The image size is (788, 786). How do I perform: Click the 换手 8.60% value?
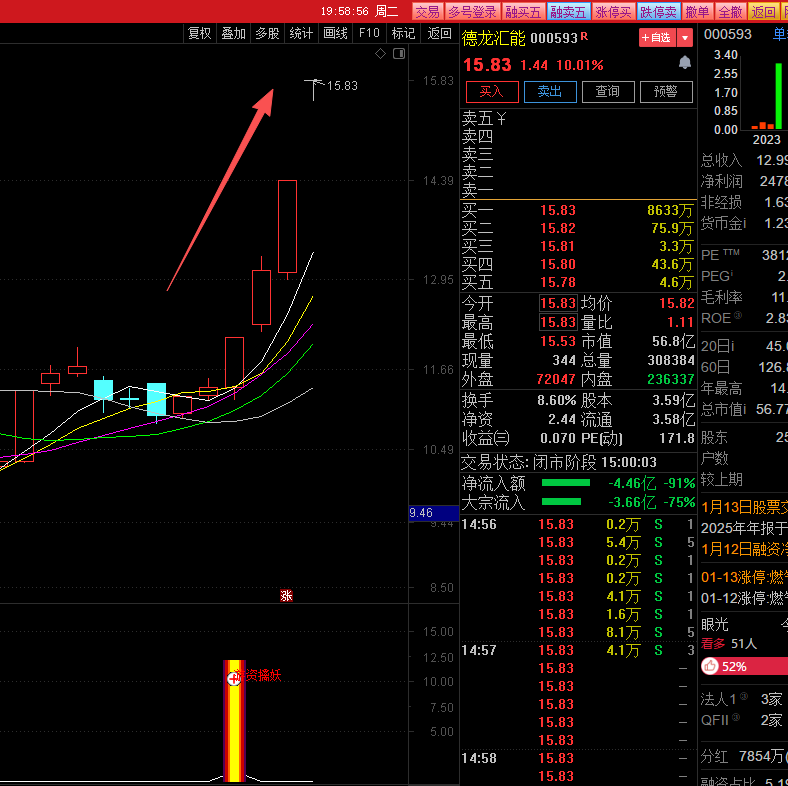[x=556, y=401]
